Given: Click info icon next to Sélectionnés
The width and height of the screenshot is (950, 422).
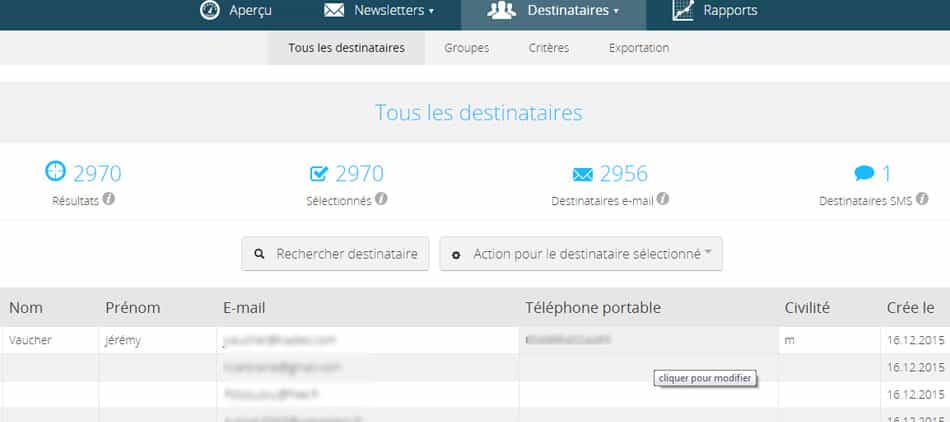Looking at the screenshot, I should click(381, 199).
